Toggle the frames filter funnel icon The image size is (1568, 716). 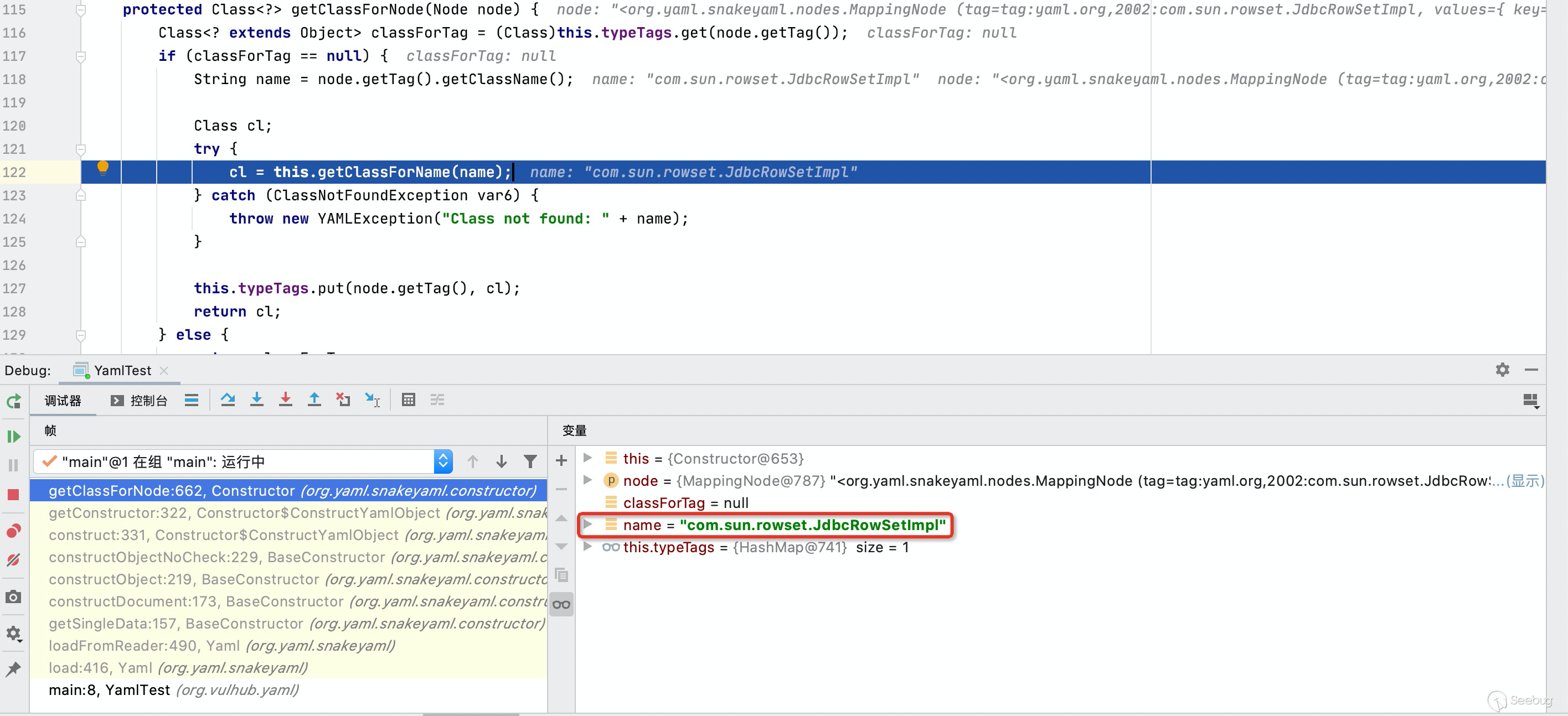pyautogui.click(x=530, y=461)
